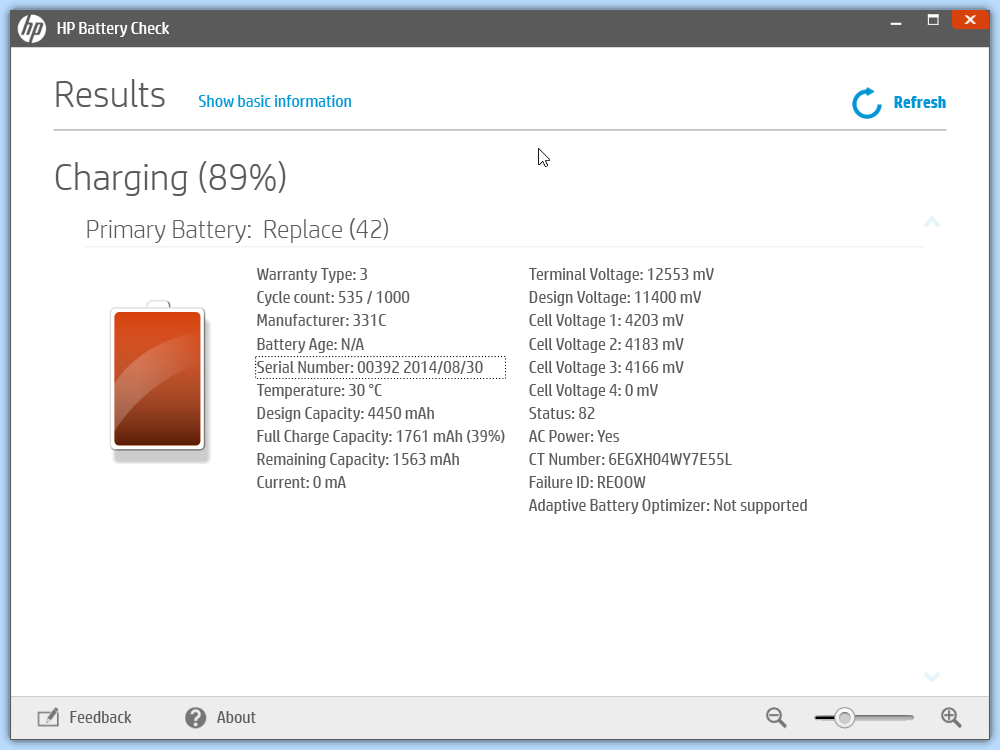Click Failure ID: RE00W text
The width and height of the screenshot is (1000, 750).
587,482
